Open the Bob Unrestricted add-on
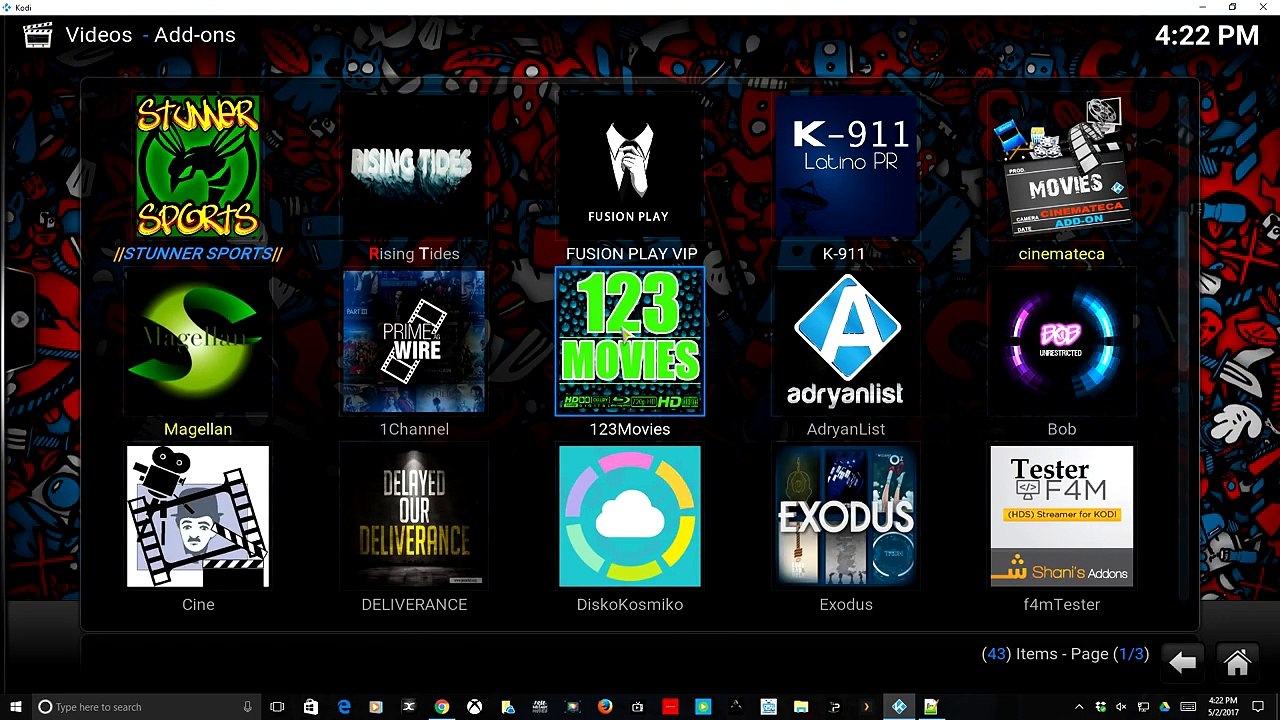 point(1062,342)
